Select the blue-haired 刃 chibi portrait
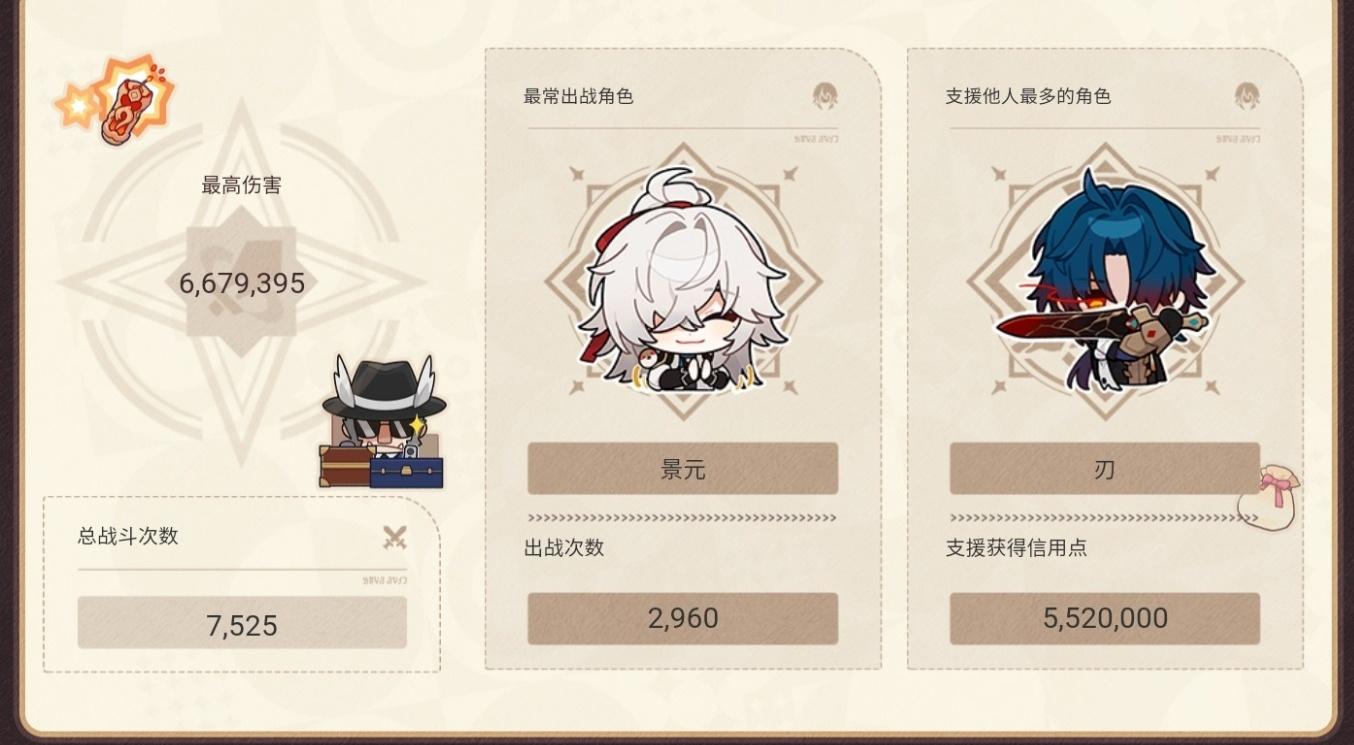1354x745 pixels. coord(1104,281)
